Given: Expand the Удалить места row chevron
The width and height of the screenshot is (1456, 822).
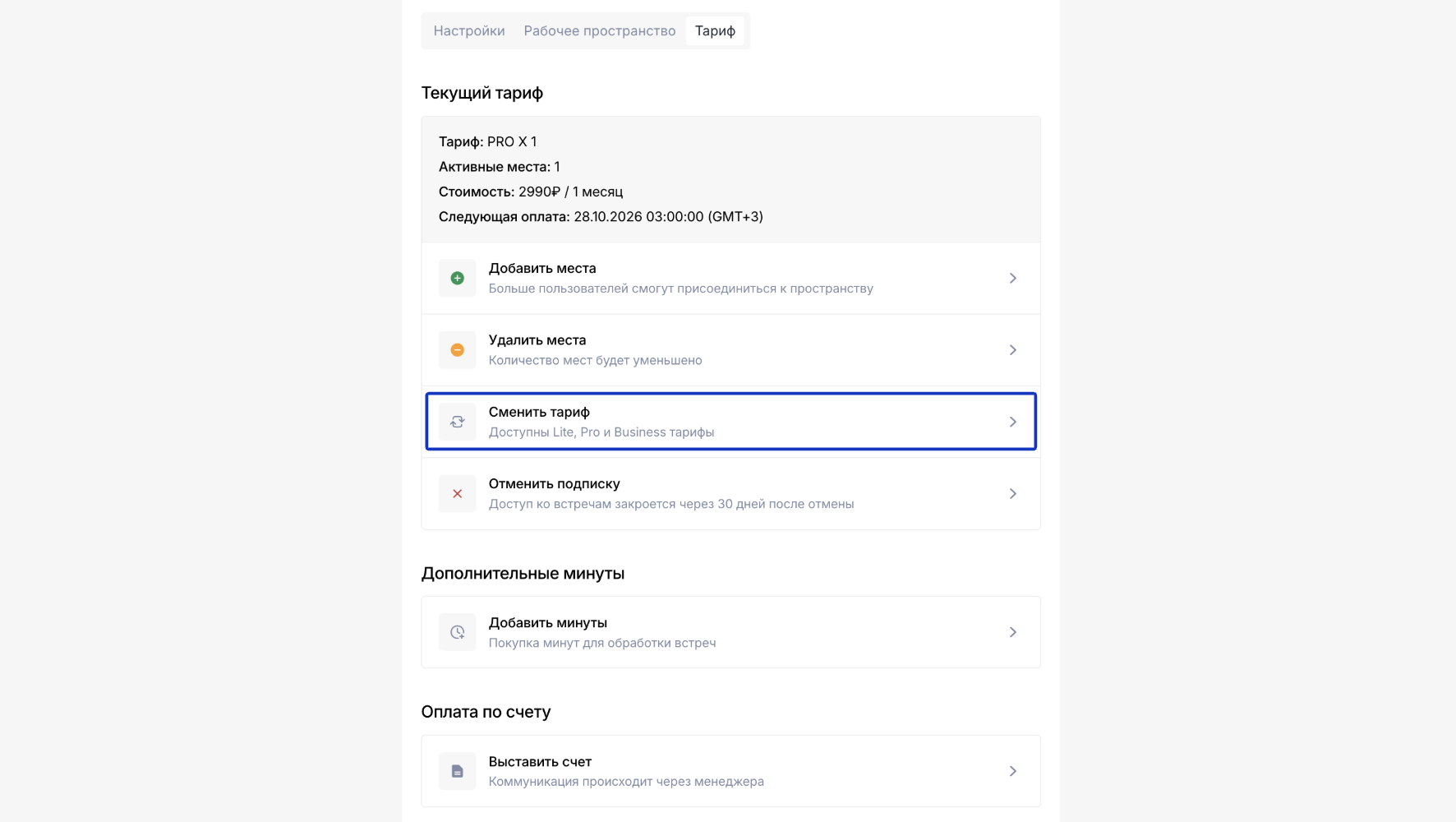Looking at the screenshot, I should [x=1012, y=350].
